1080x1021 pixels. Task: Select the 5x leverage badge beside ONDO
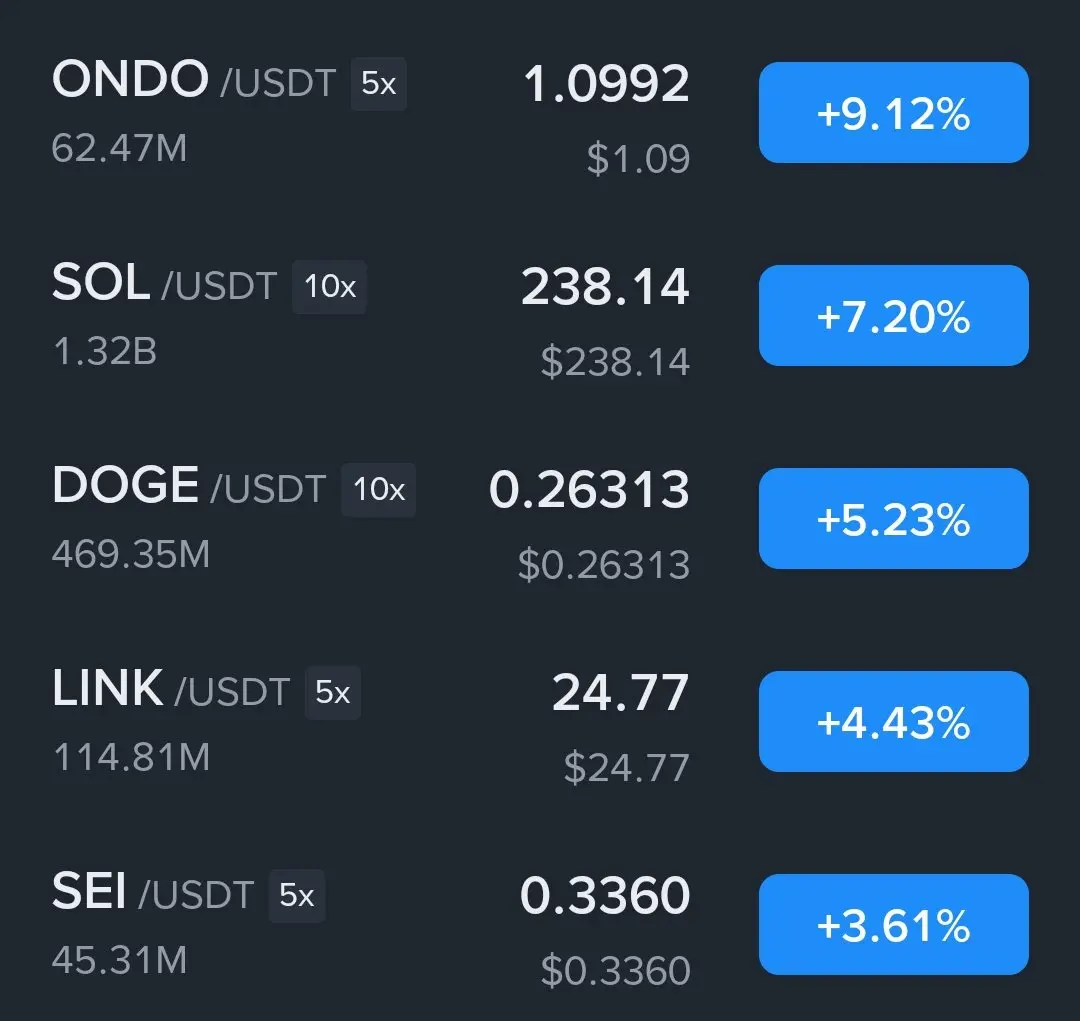pos(379,84)
